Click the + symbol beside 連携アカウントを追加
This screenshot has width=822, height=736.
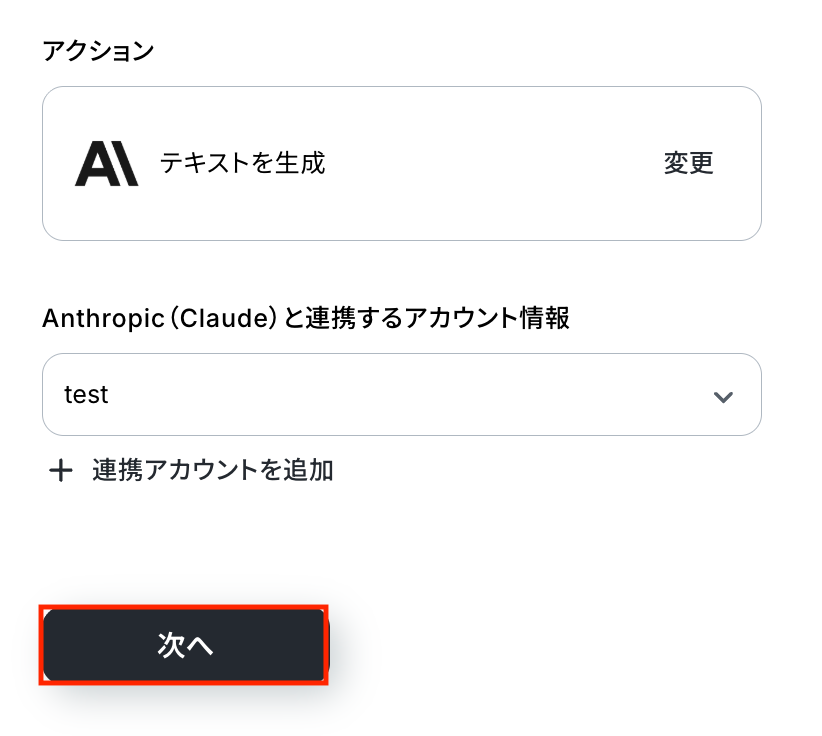pos(61,470)
